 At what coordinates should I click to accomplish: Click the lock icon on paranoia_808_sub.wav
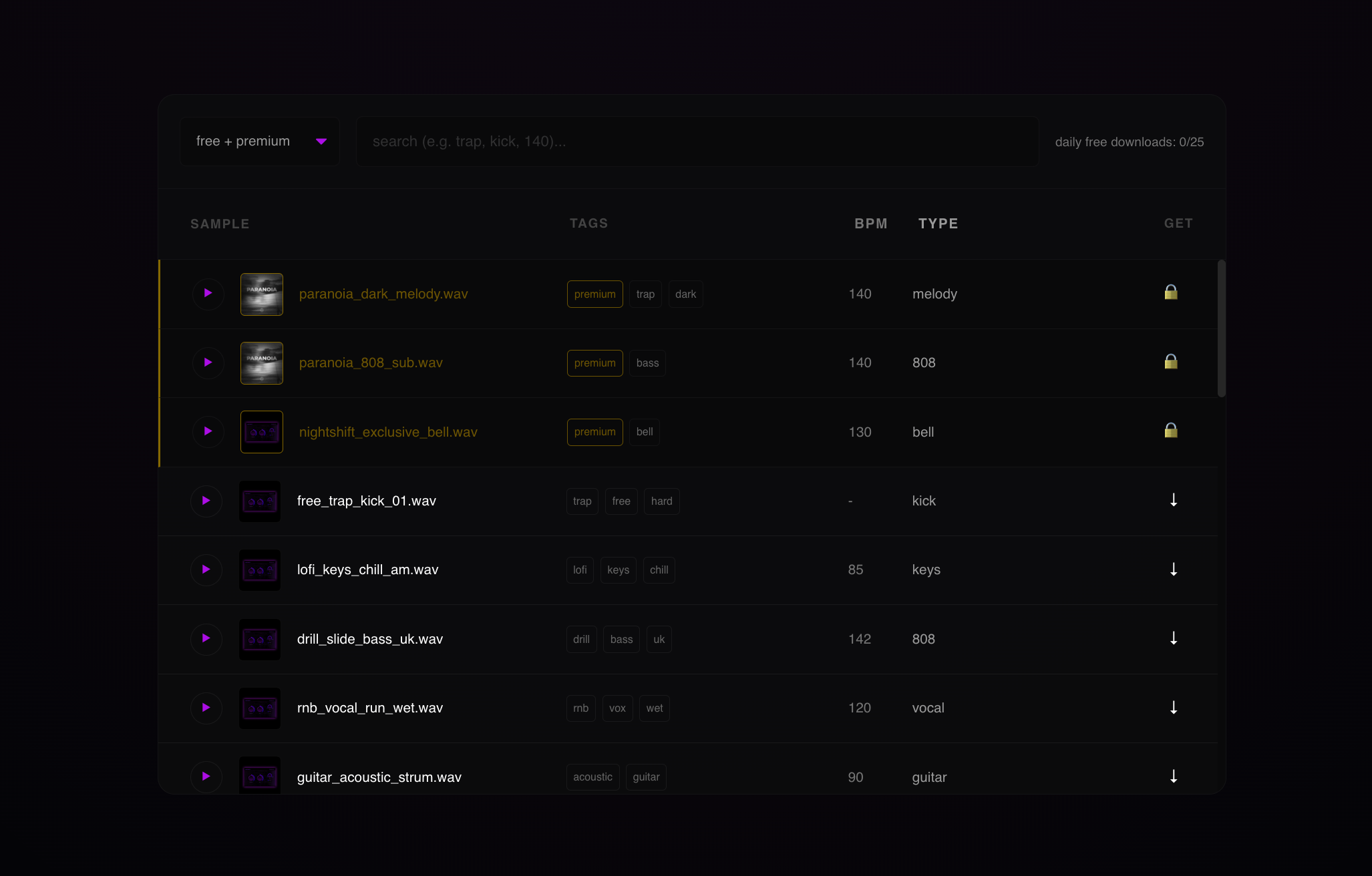tap(1171, 363)
